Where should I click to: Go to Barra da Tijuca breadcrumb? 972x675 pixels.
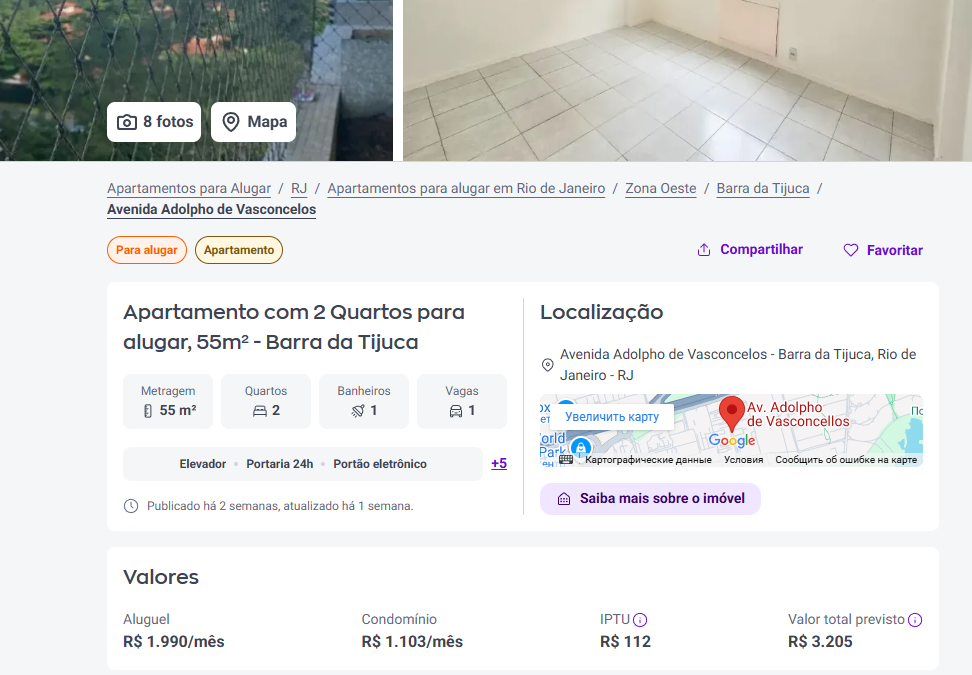pos(763,188)
